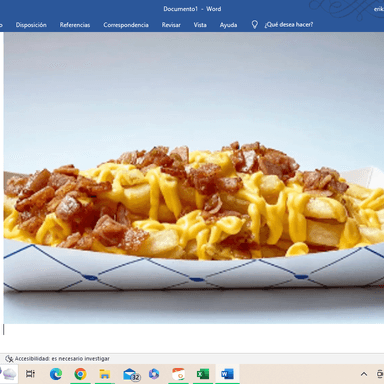Open the Disposición ribbon tab

click(31, 25)
